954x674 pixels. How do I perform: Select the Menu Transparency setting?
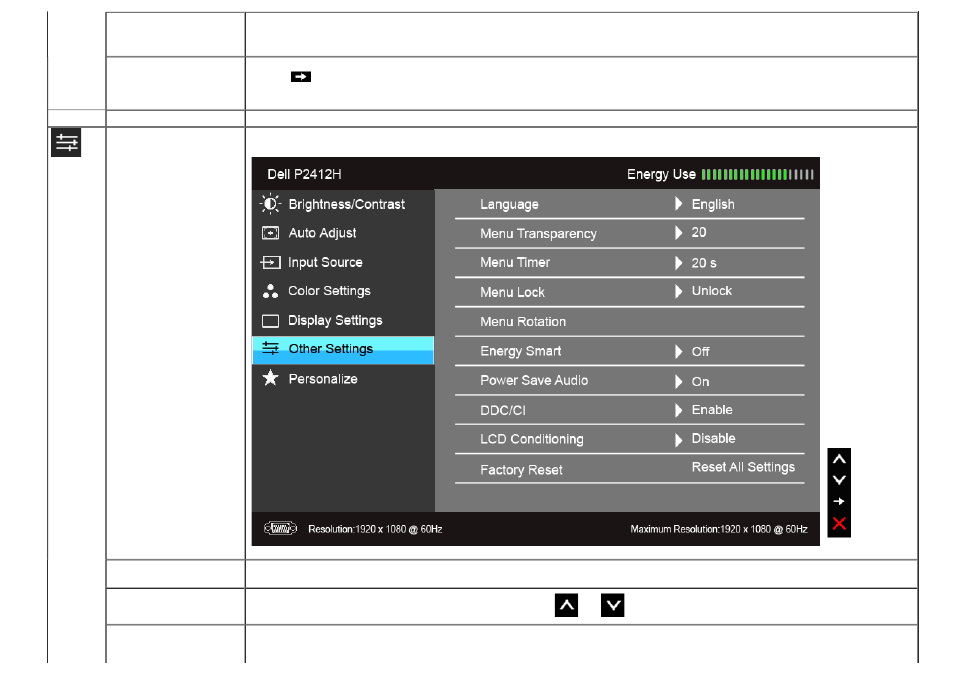point(630,234)
